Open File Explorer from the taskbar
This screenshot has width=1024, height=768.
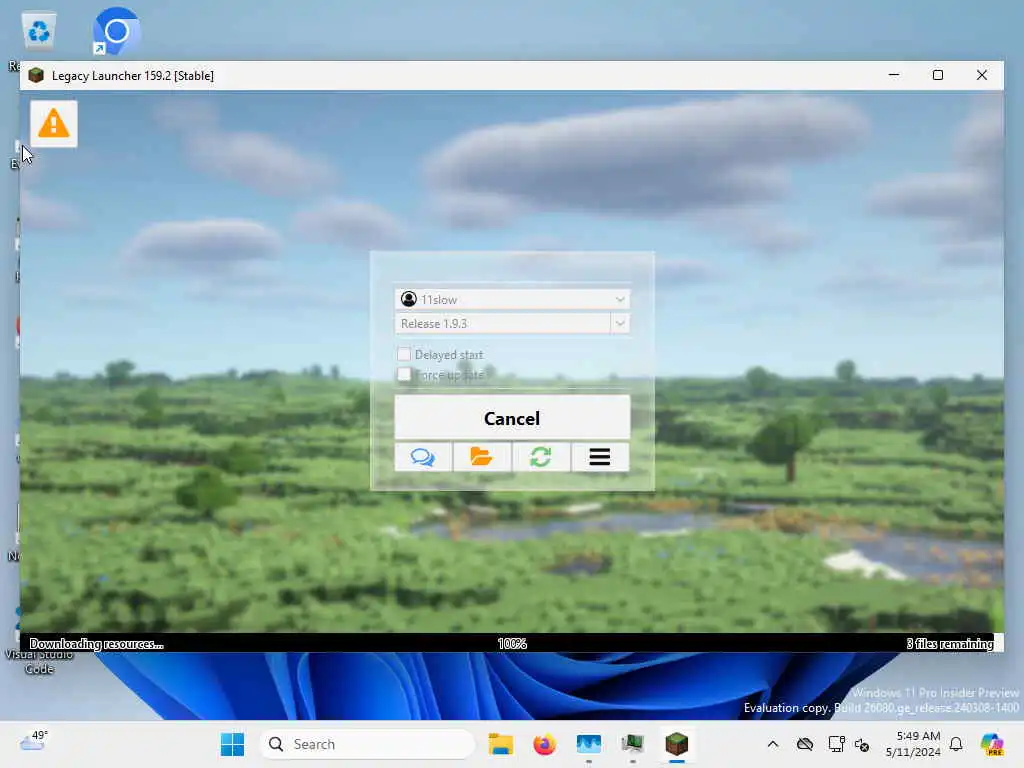click(501, 744)
